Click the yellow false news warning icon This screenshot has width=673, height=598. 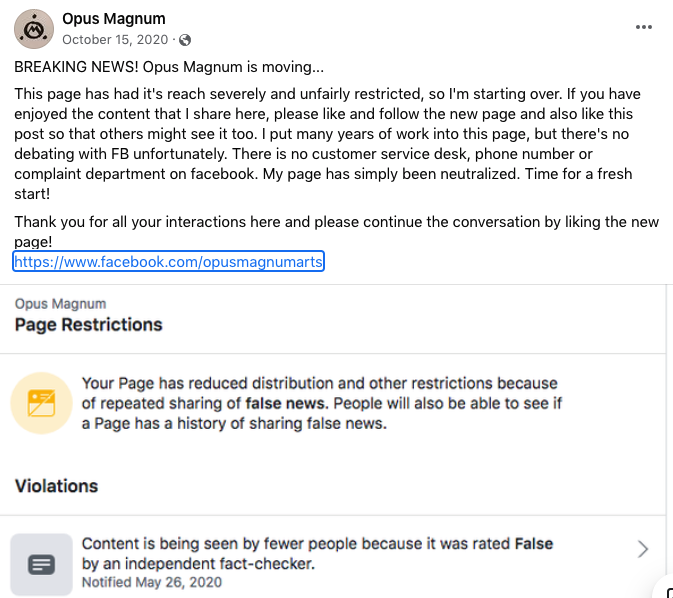(42, 403)
